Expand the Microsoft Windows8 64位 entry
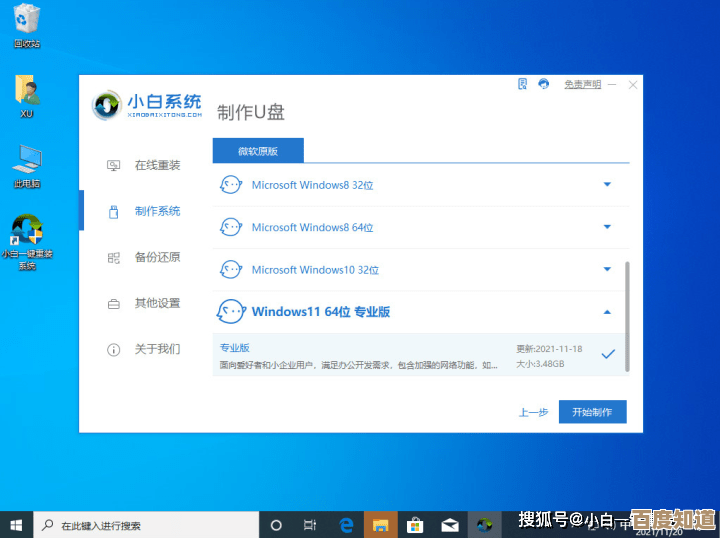Viewport: 720px width, 538px height. 607,227
